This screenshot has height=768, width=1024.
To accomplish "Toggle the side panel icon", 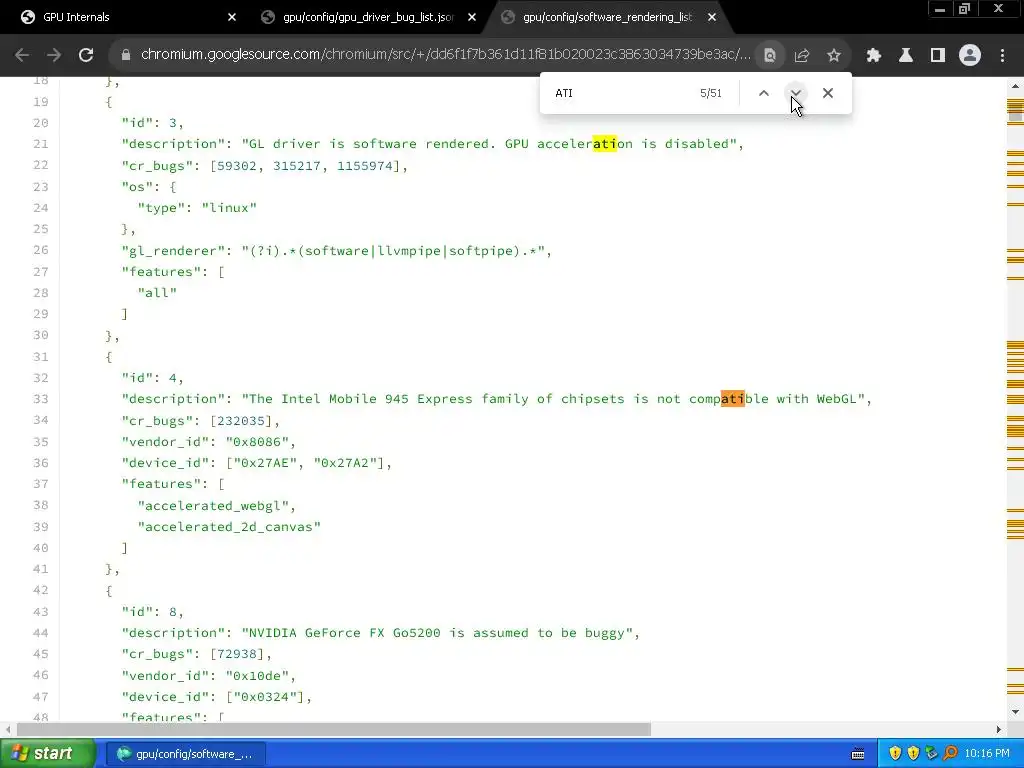I will click(x=938, y=56).
